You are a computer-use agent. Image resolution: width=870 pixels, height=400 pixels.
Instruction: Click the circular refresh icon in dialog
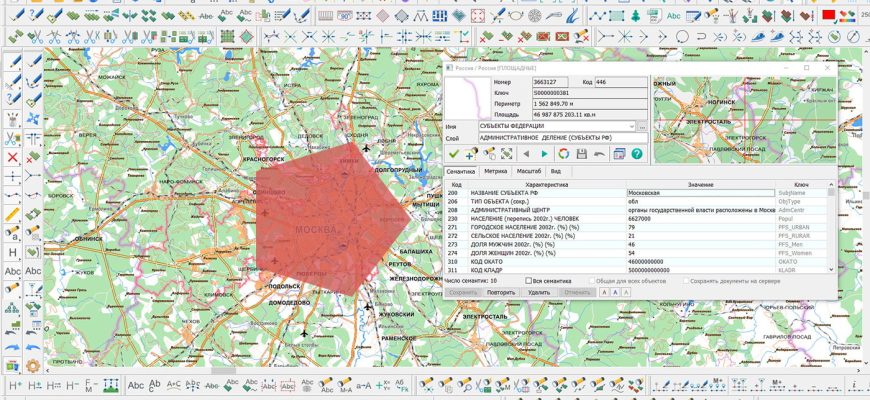tap(563, 153)
